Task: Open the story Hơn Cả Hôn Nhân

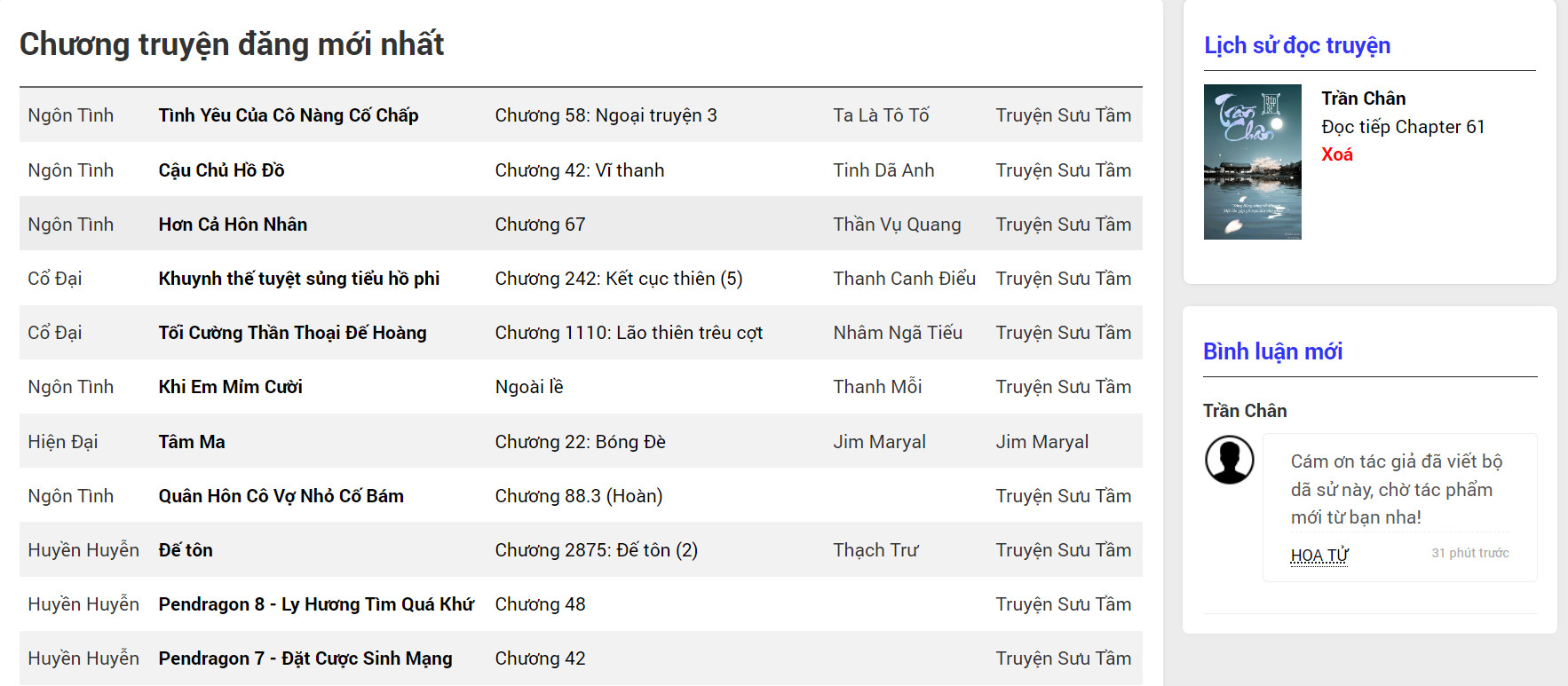Action: click(233, 225)
